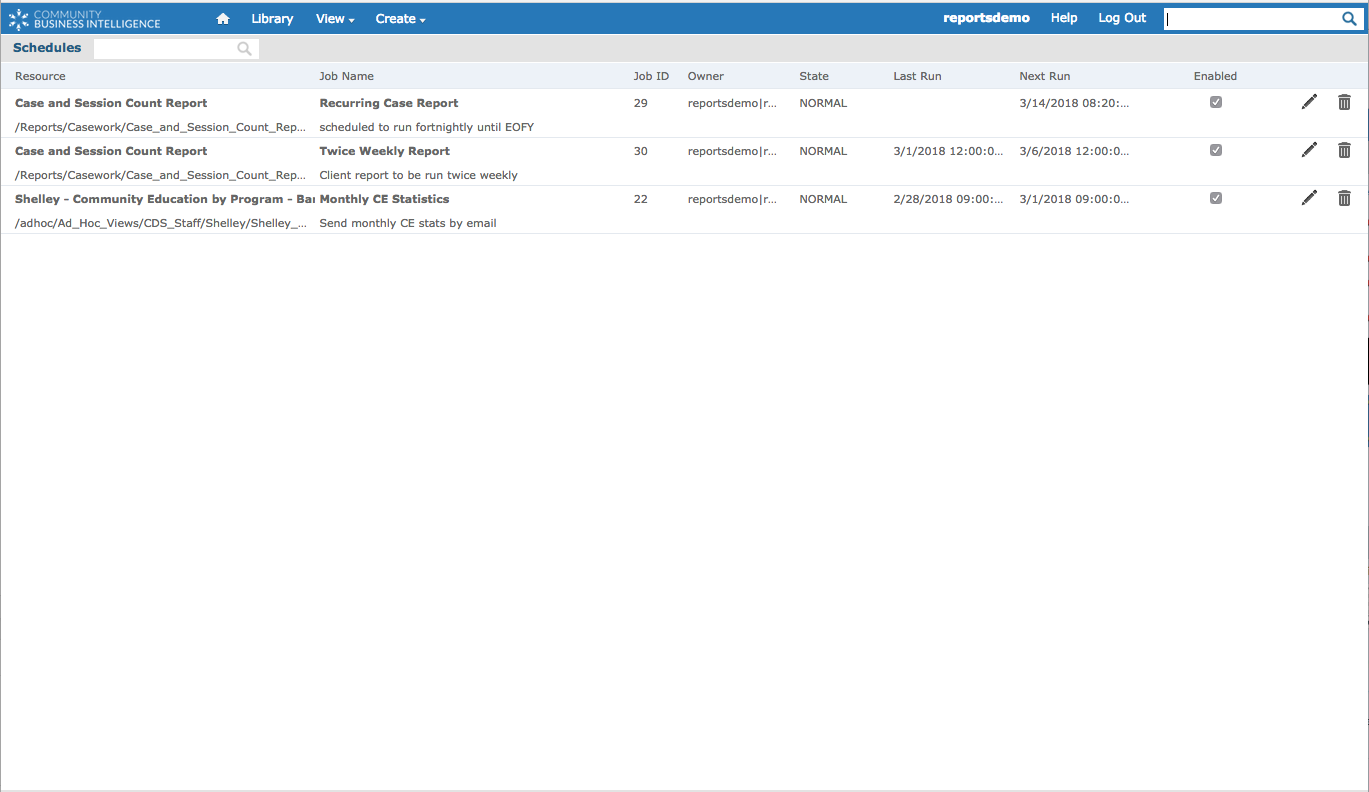Click the Next Run column header
The height and width of the screenshot is (792, 1369).
[x=1045, y=76]
